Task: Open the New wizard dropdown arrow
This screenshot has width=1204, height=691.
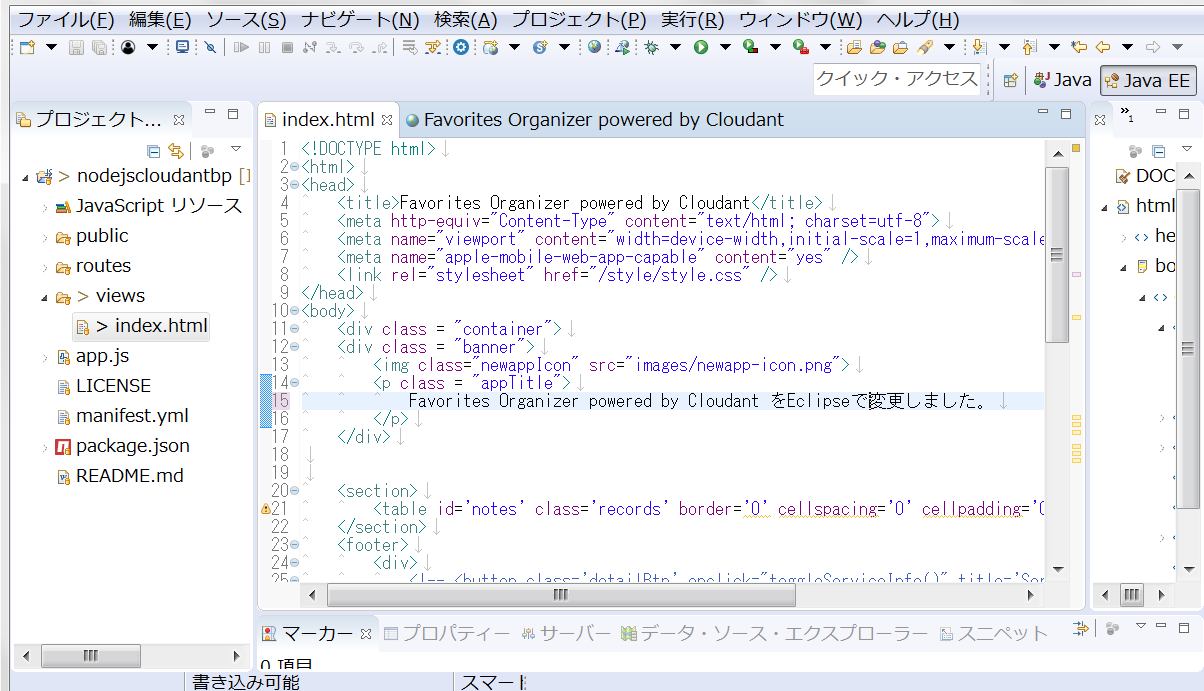Action: tap(51, 47)
